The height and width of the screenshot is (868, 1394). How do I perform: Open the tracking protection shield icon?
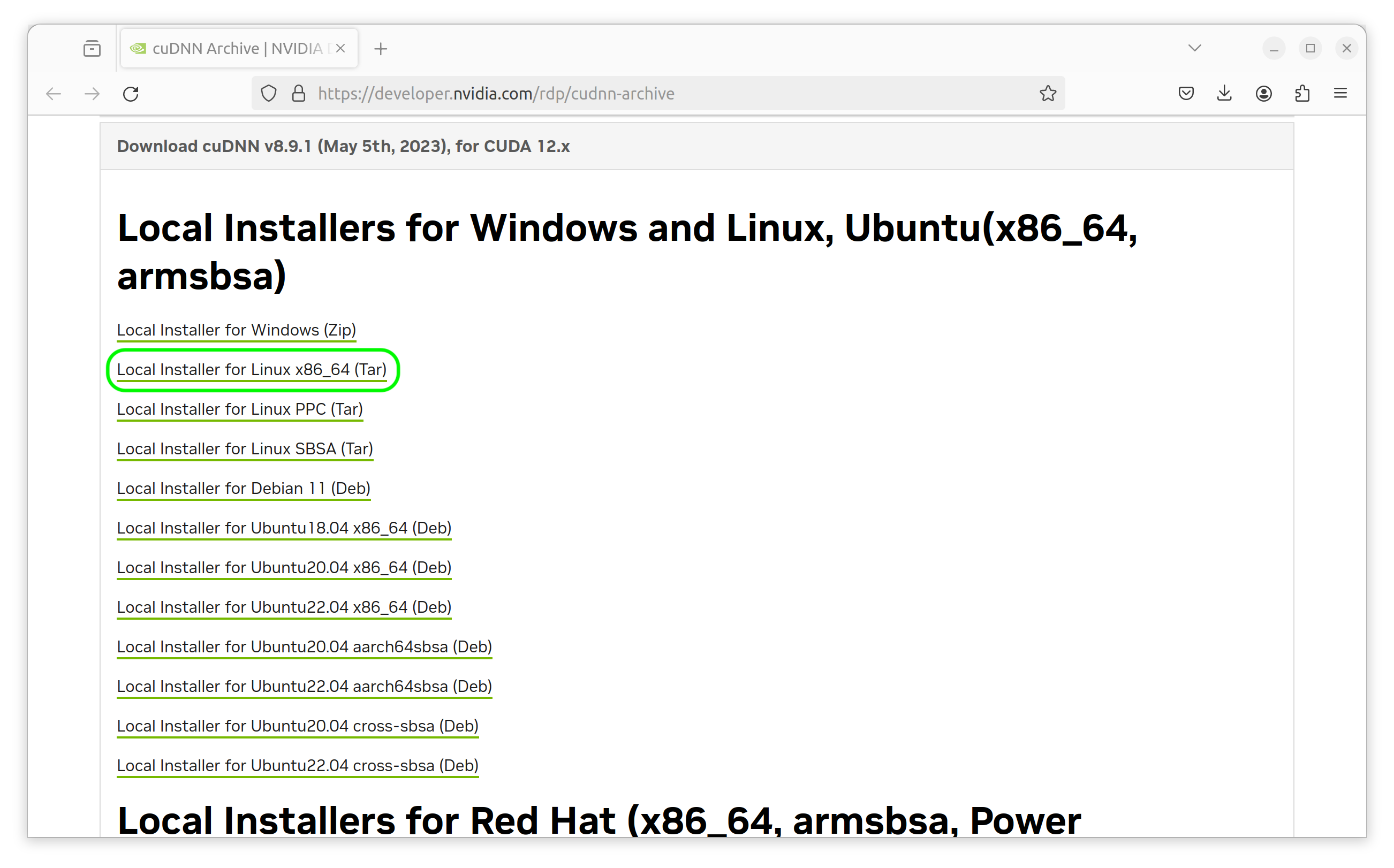click(269, 94)
